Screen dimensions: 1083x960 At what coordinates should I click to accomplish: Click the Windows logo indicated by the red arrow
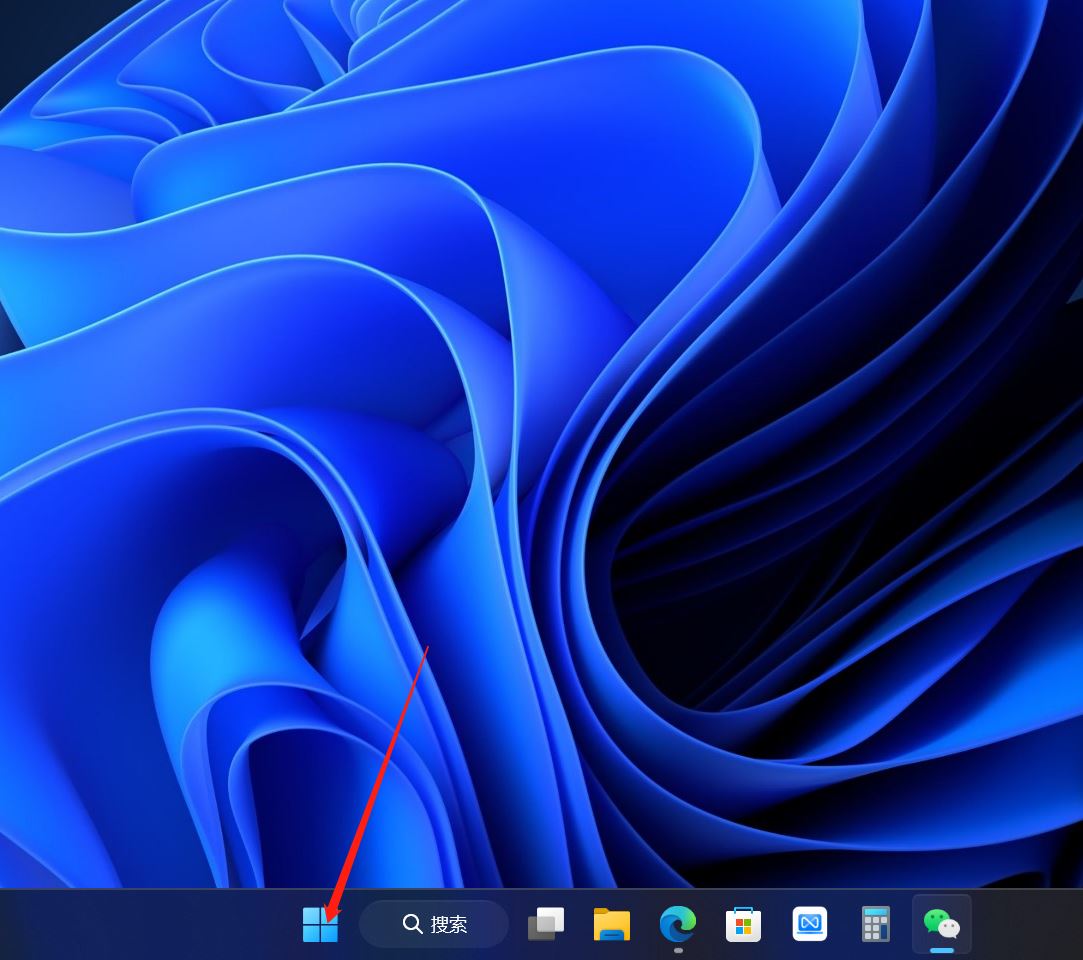(320, 924)
